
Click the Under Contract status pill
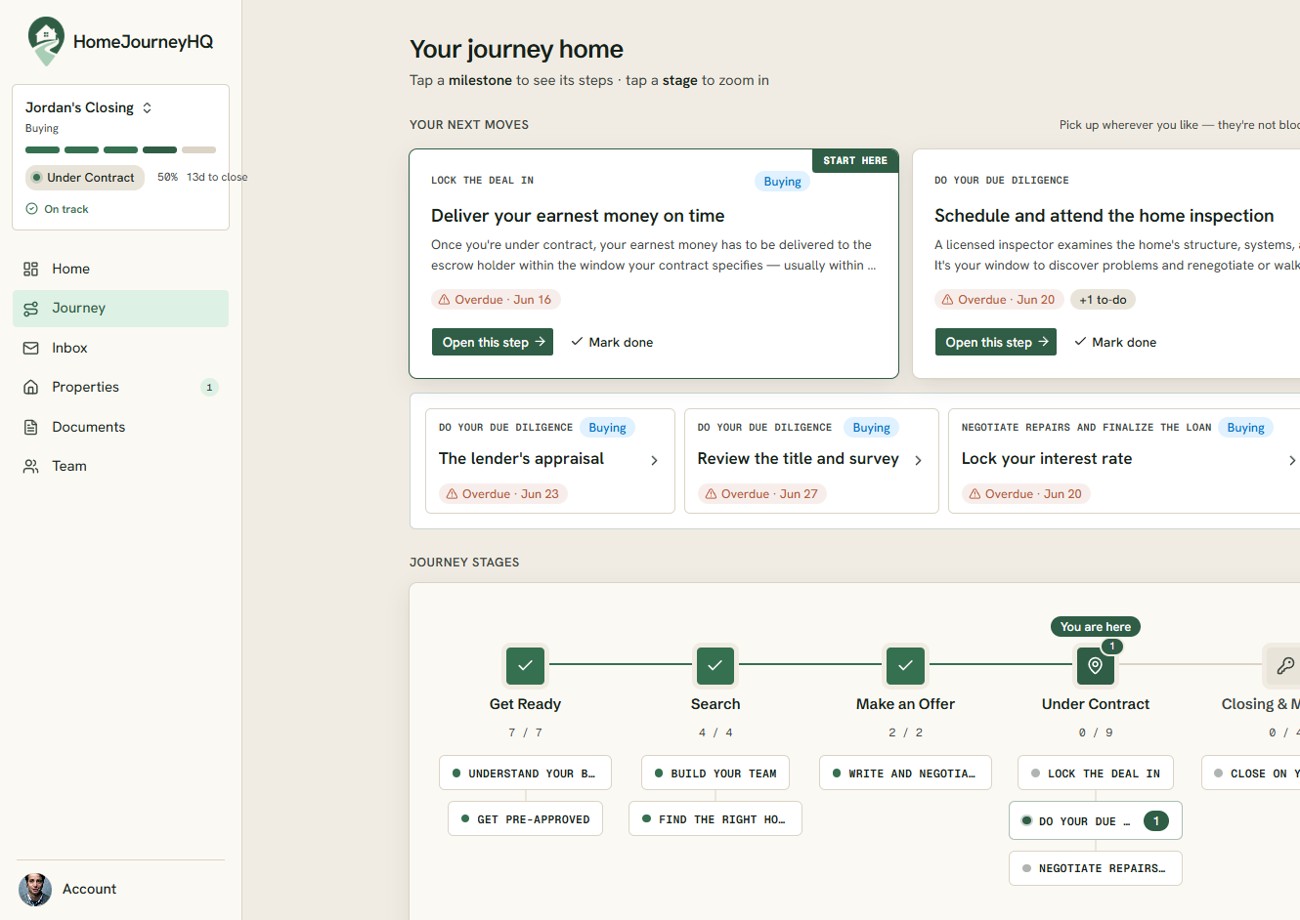85,178
